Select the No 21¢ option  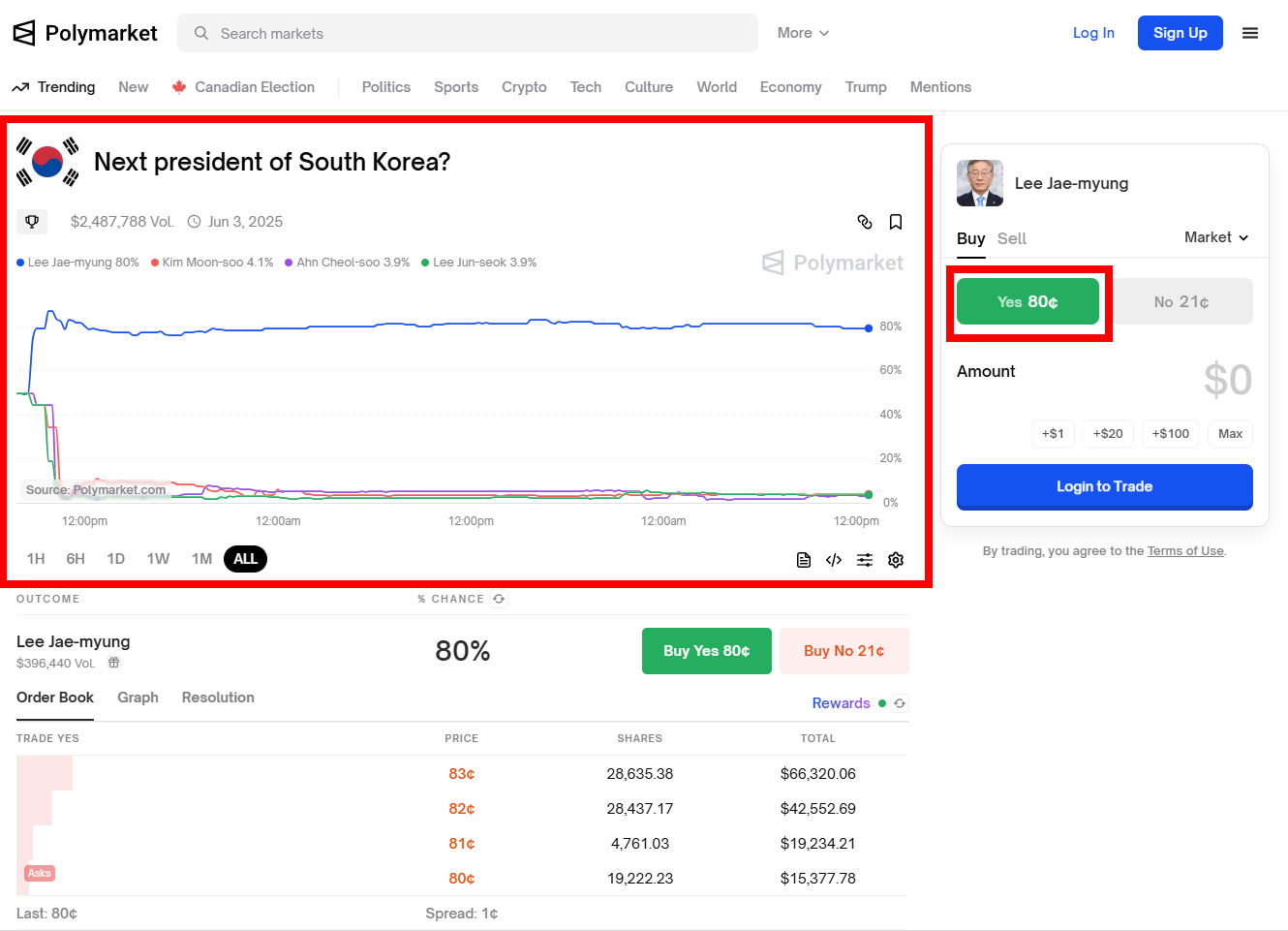pyautogui.click(x=1181, y=301)
